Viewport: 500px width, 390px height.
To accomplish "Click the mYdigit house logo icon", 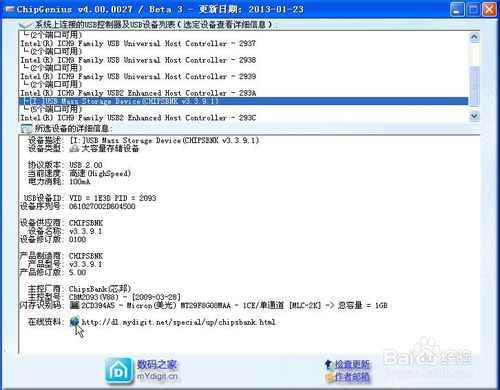I will click(119, 370).
